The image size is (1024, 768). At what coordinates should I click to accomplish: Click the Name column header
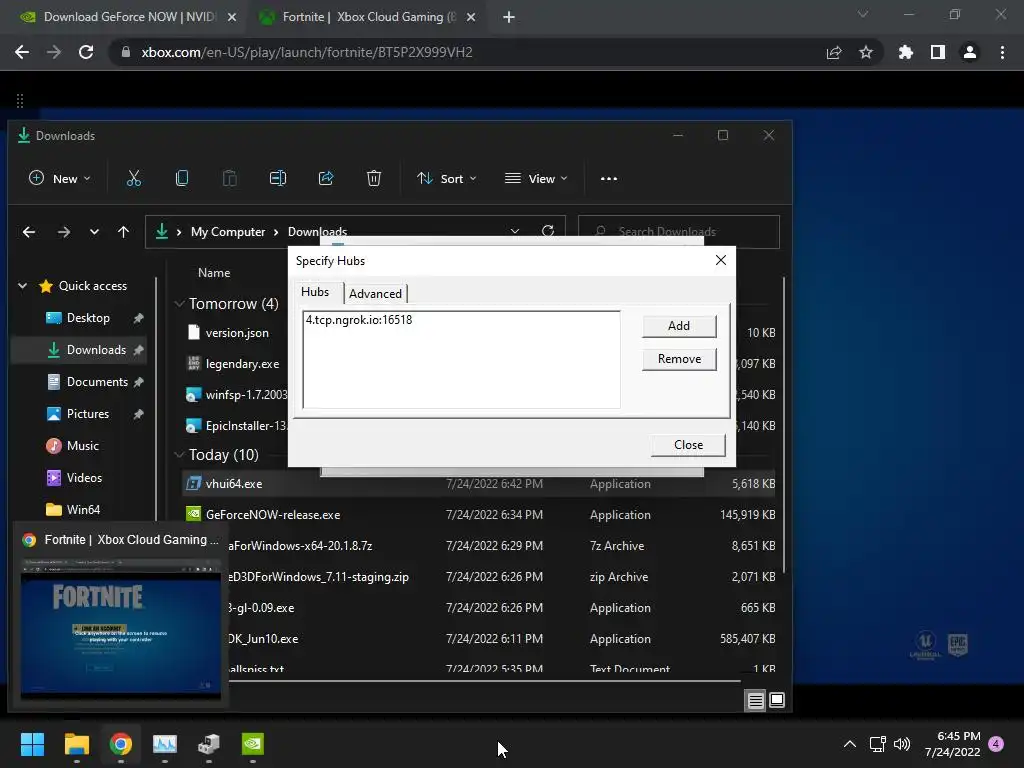coord(214,273)
